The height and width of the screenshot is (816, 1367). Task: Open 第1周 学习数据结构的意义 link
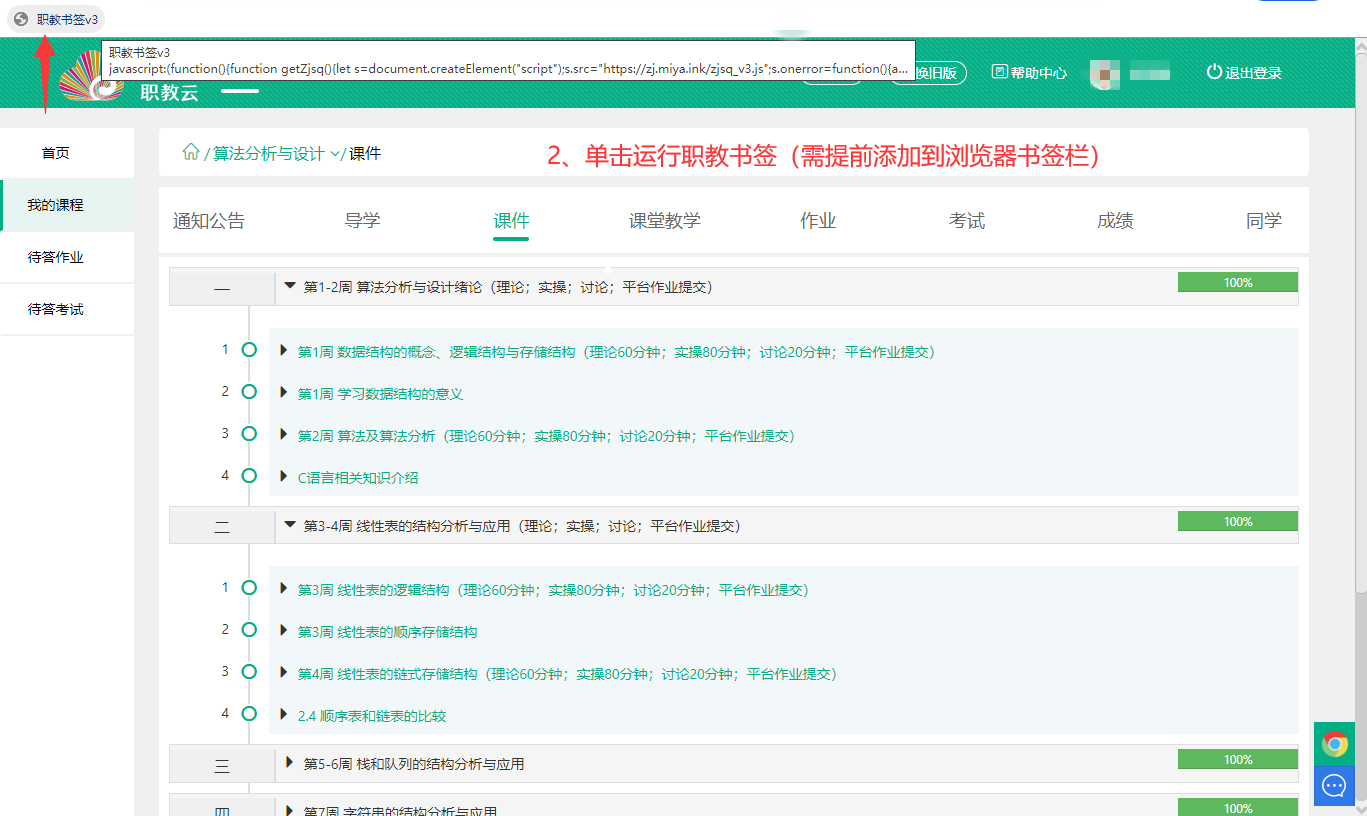point(380,394)
